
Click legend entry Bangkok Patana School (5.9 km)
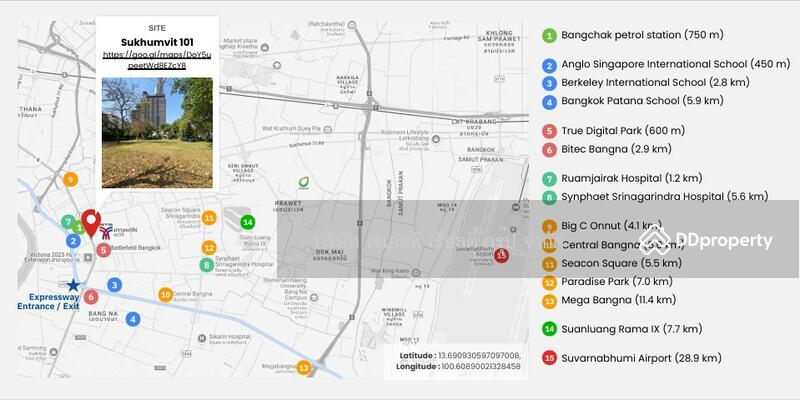tap(642, 101)
